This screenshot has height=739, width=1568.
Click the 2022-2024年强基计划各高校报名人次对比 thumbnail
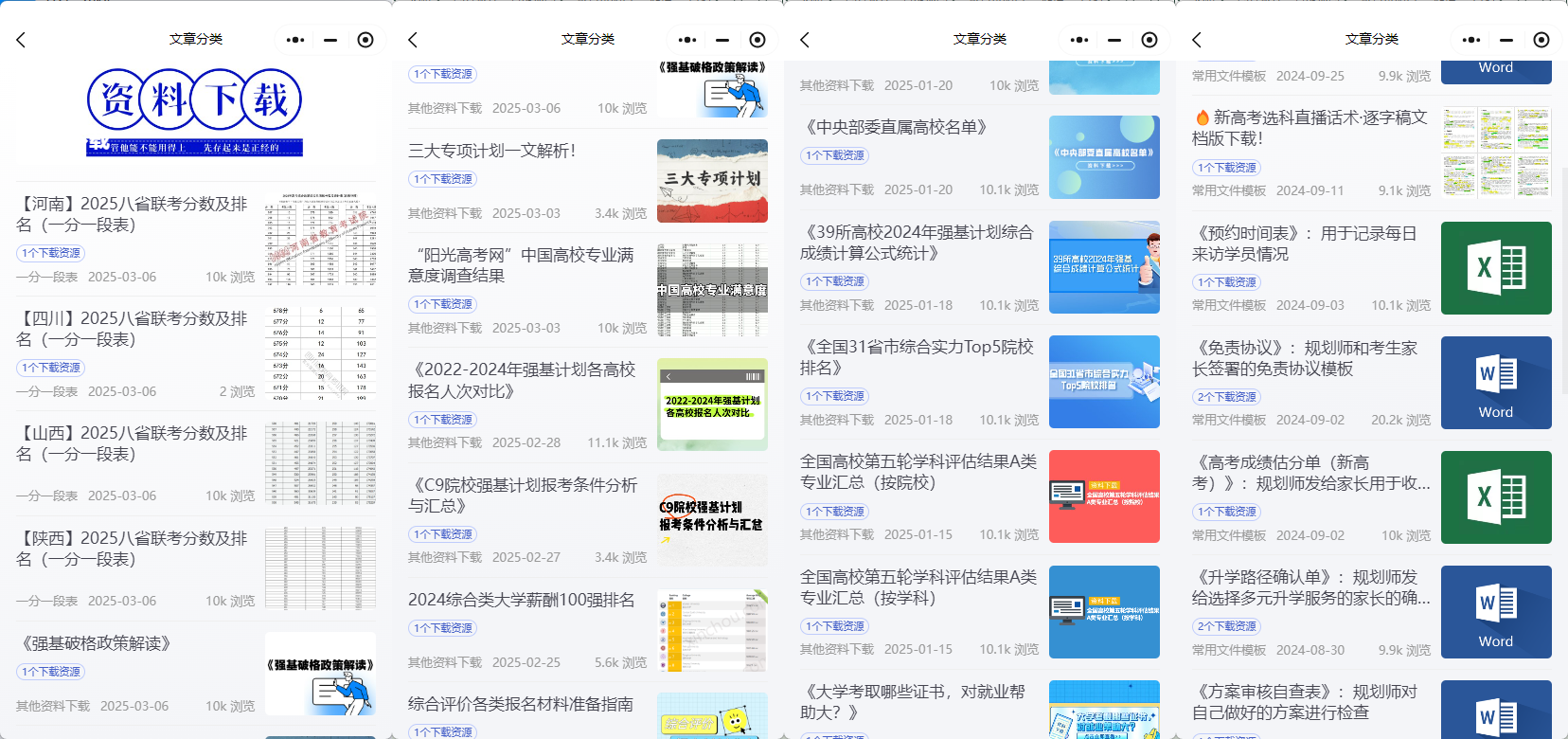coord(712,405)
